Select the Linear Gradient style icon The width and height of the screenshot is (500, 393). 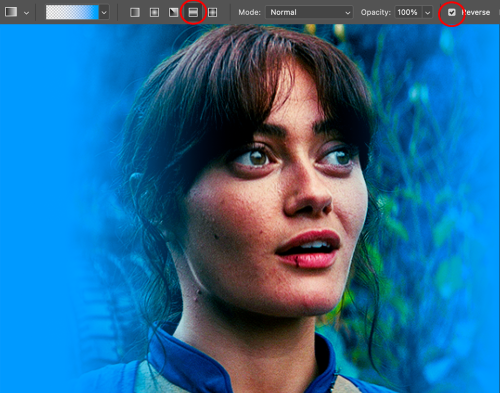tap(135, 13)
